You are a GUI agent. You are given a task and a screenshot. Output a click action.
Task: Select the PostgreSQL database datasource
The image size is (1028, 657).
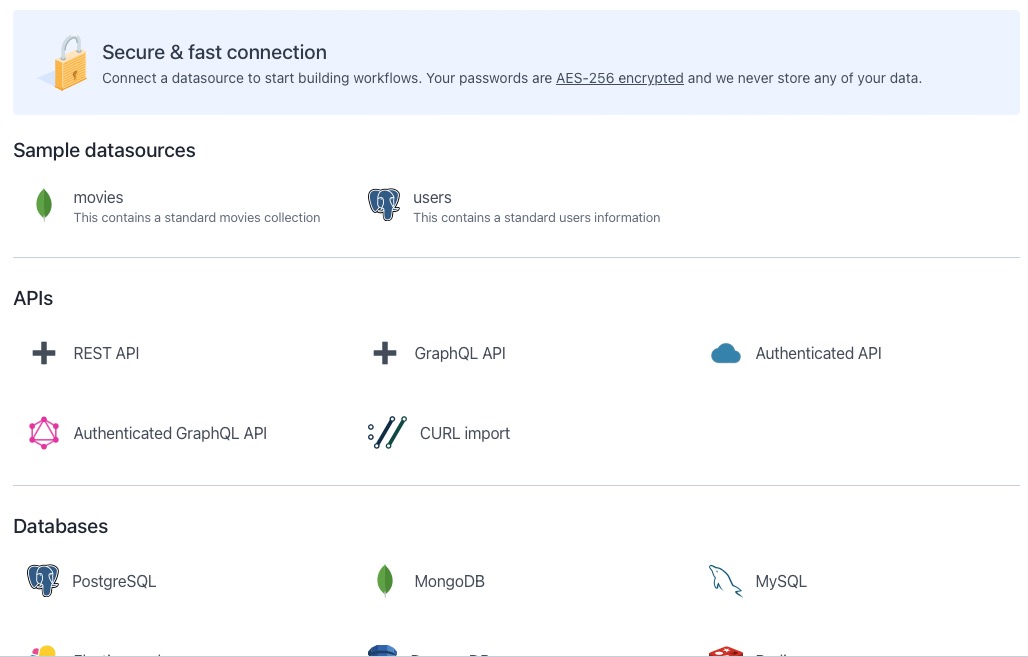click(x=113, y=581)
